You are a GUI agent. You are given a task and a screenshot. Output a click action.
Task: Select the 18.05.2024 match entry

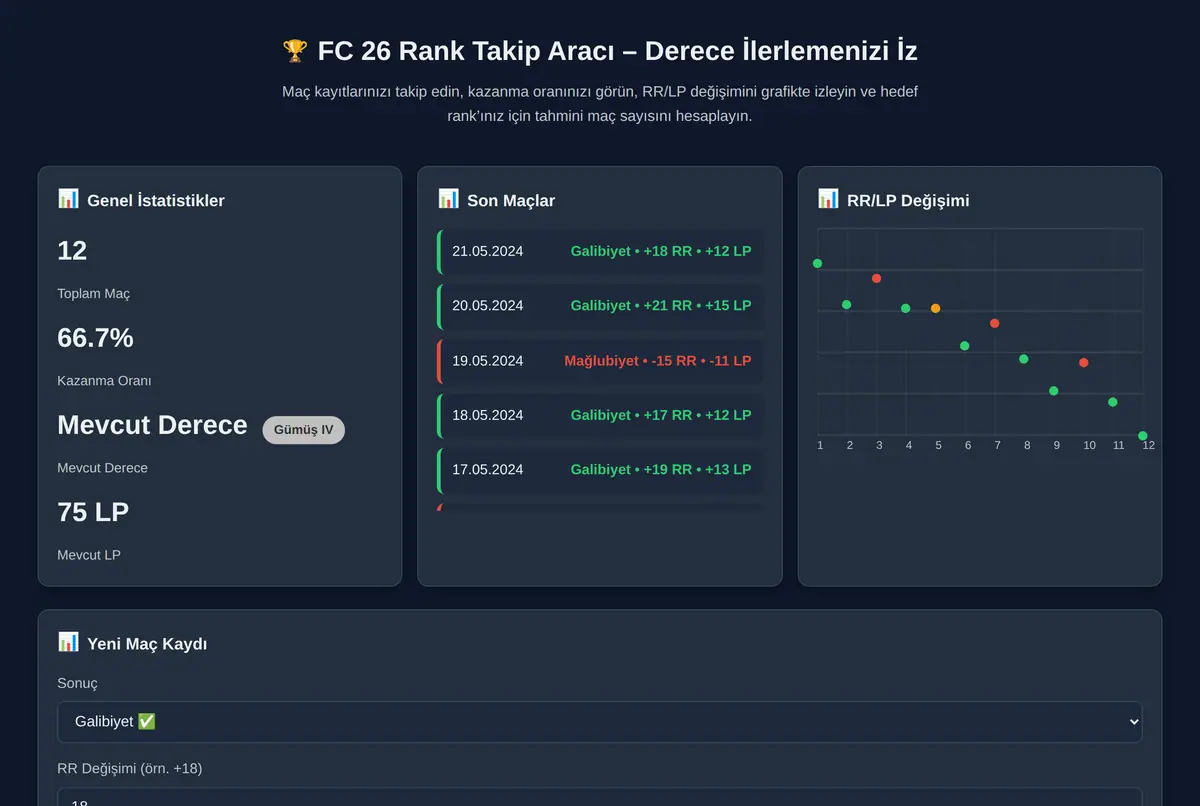(600, 416)
